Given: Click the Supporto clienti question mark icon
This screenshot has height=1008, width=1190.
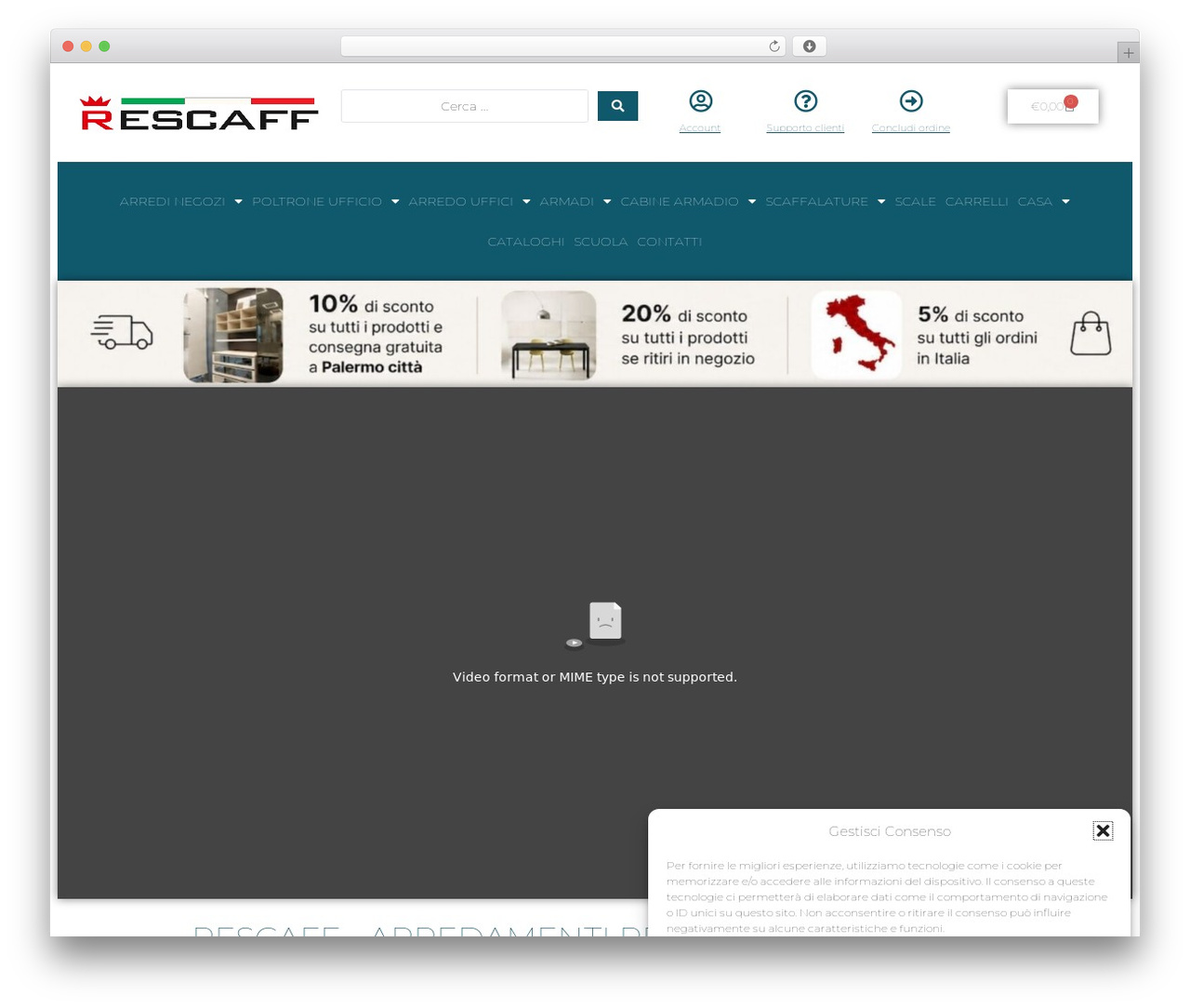Looking at the screenshot, I should (x=805, y=100).
